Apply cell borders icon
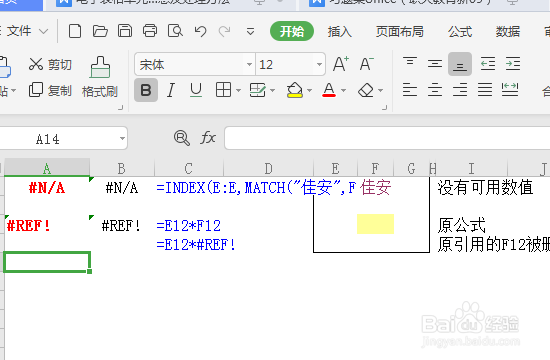550x360 pixels. pos(223,90)
